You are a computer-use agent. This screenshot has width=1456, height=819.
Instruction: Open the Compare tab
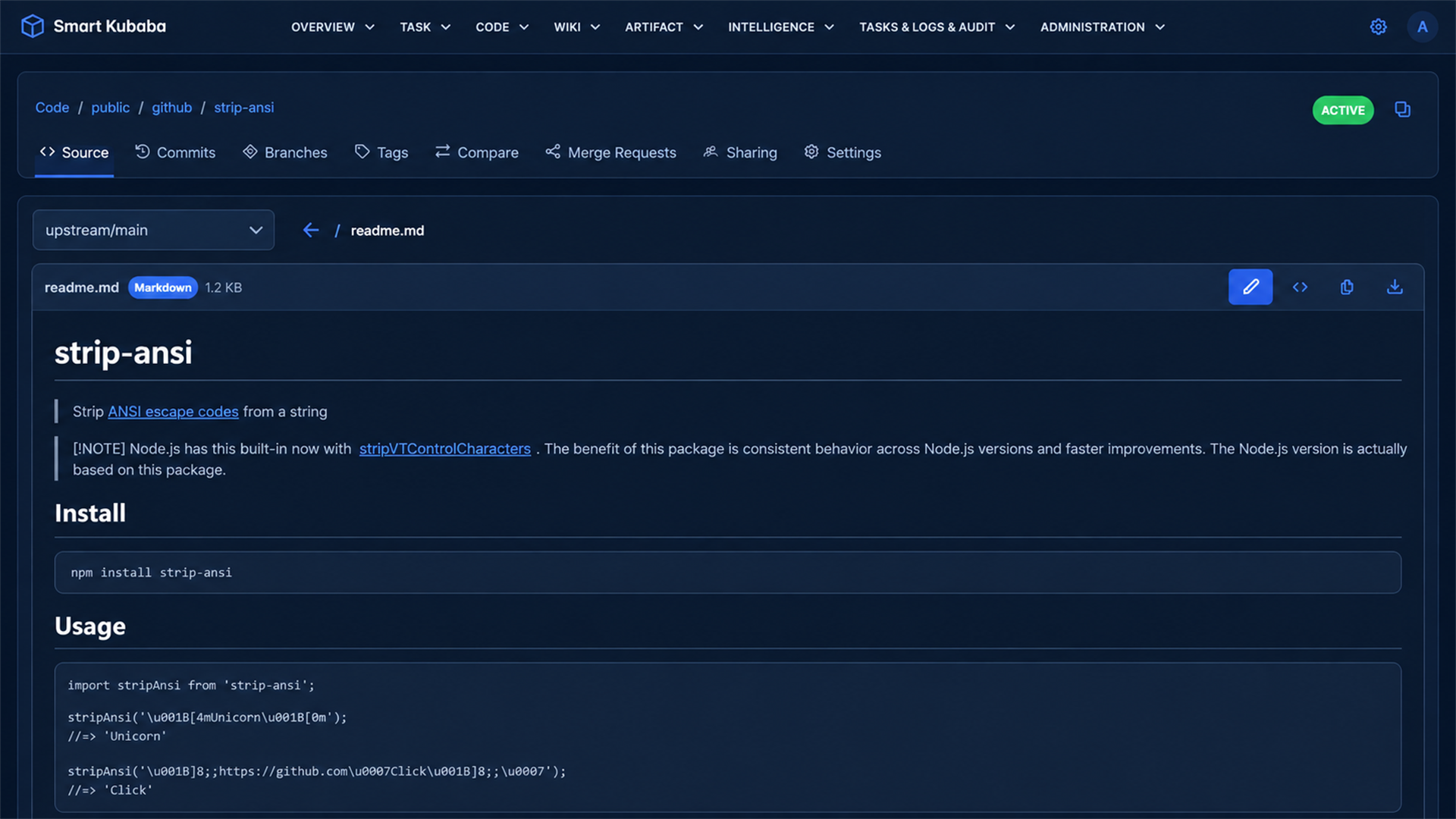(477, 152)
